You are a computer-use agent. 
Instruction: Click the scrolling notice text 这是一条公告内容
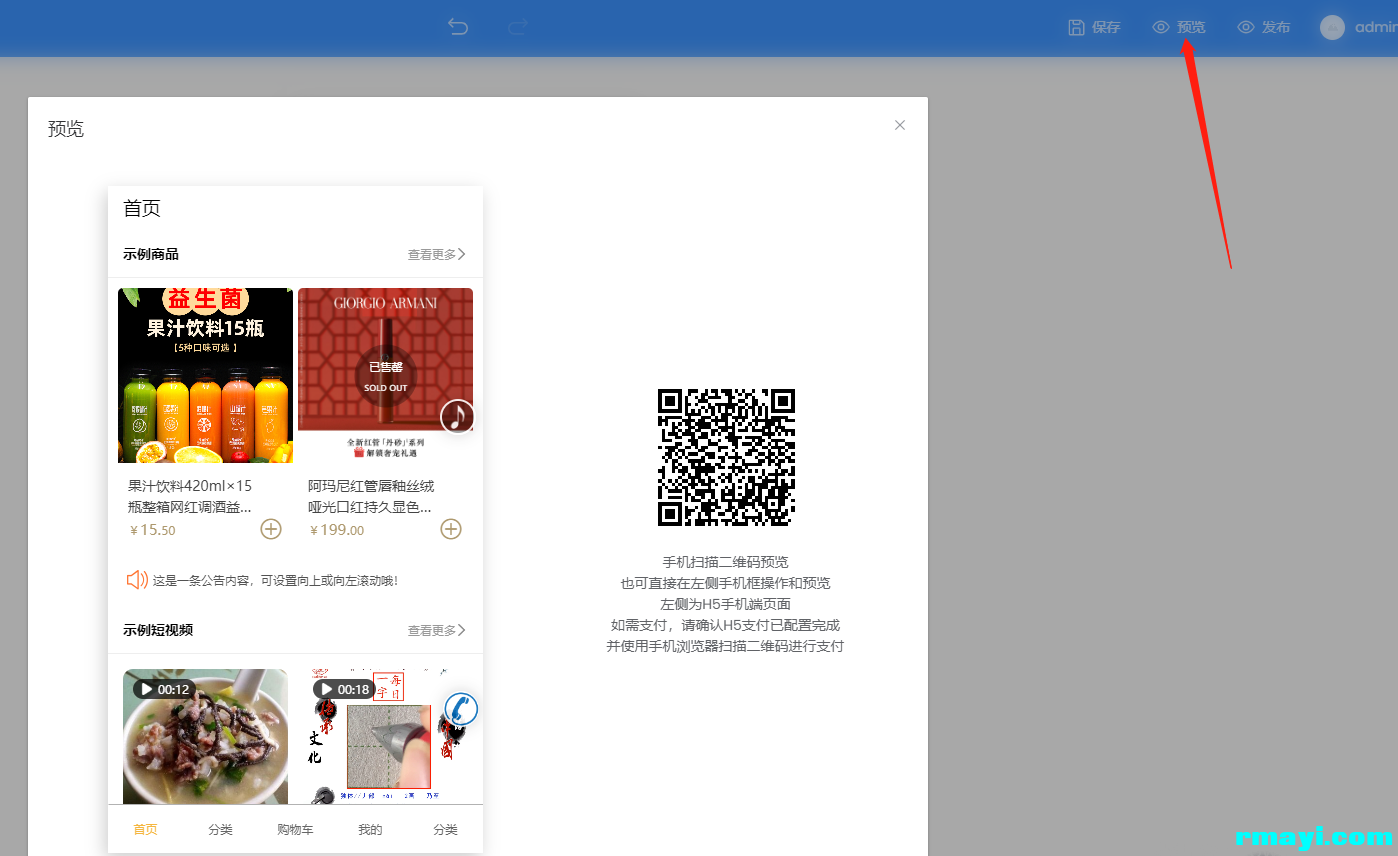275,580
